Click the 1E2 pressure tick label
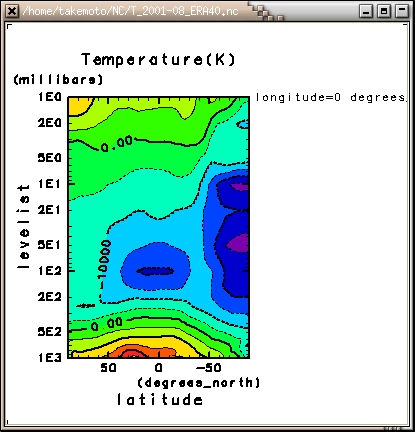Screen dimensions: 415x432 50,271
